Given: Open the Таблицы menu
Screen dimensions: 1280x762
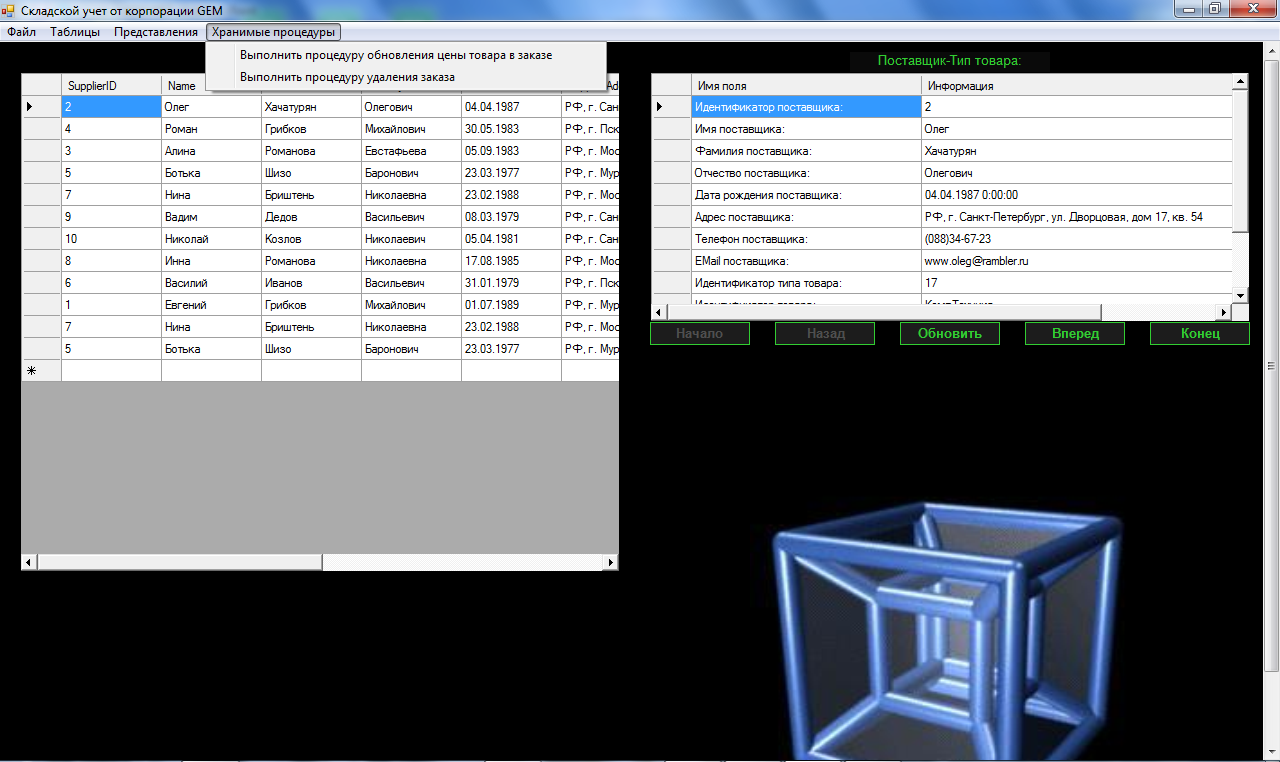Looking at the screenshot, I should click(x=75, y=32).
